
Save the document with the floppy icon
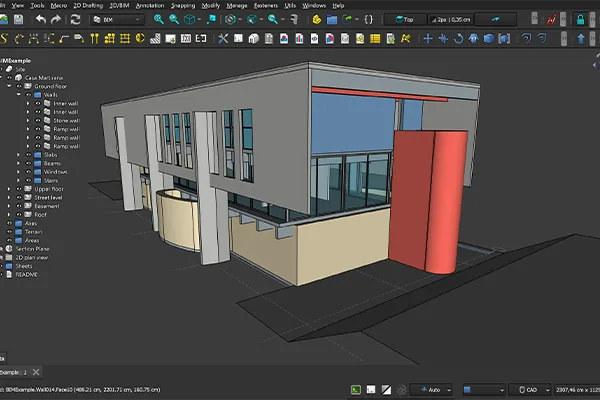(x=18, y=19)
